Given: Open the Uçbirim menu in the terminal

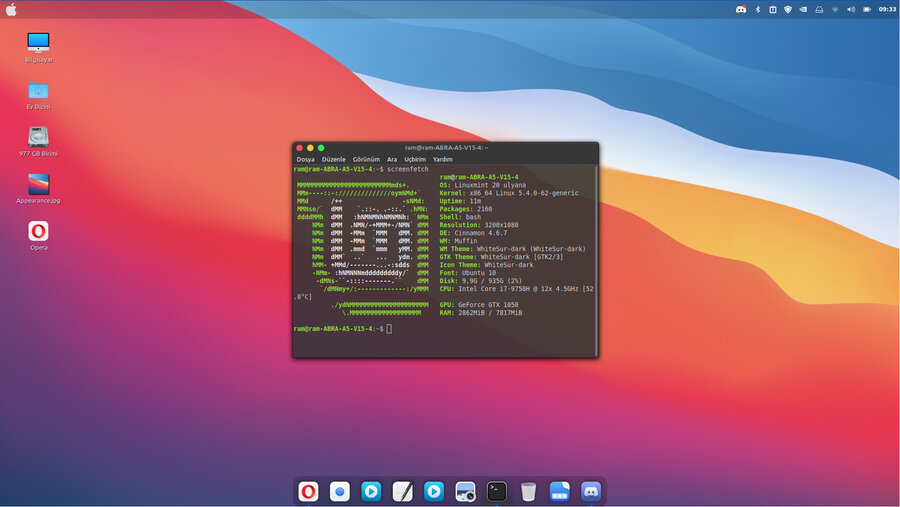Looking at the screenshot, I should click(414, 159).
